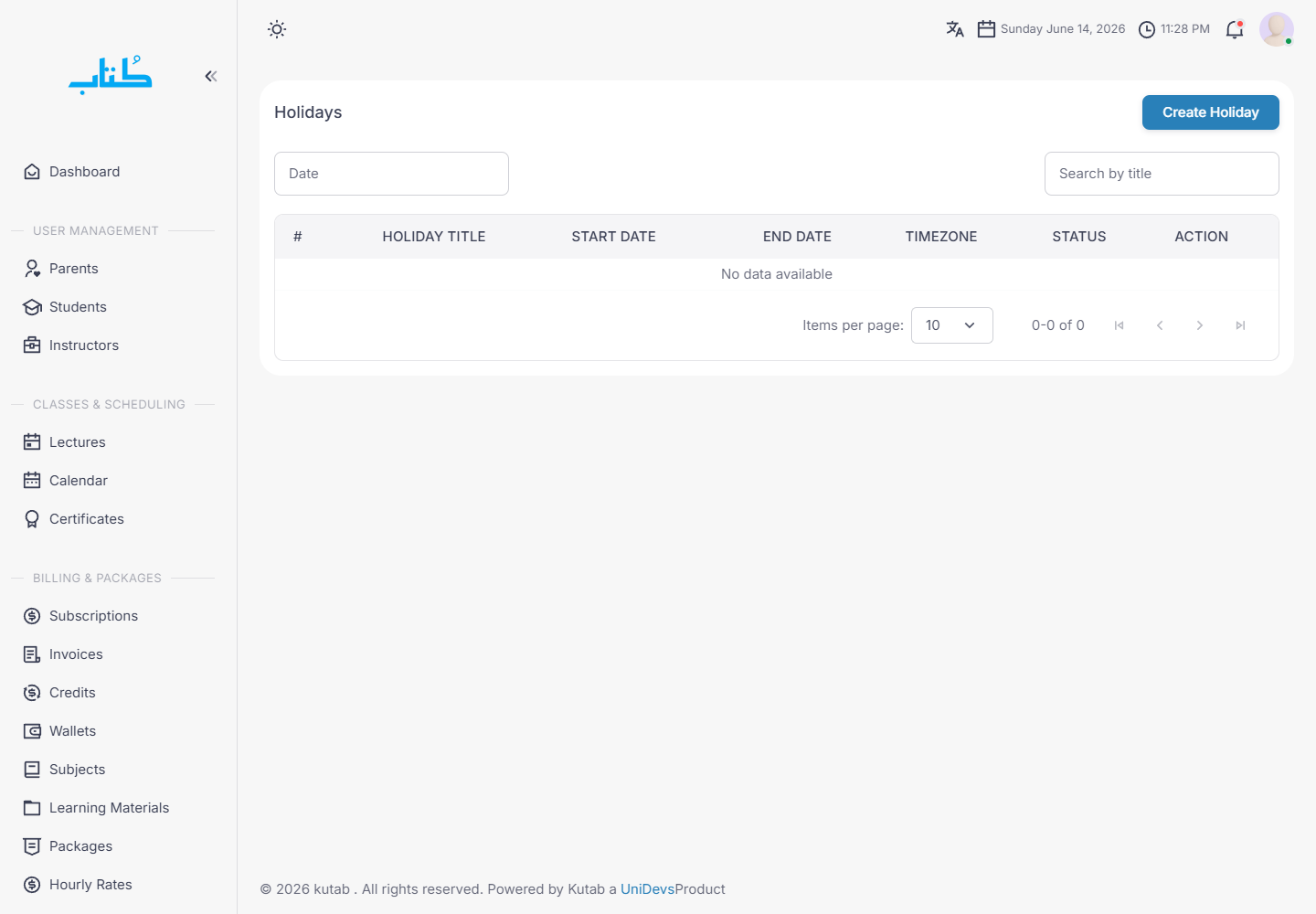Click the Subjects book icon
This screenshot has height=914, width=1316.
(x=32, y=770)
